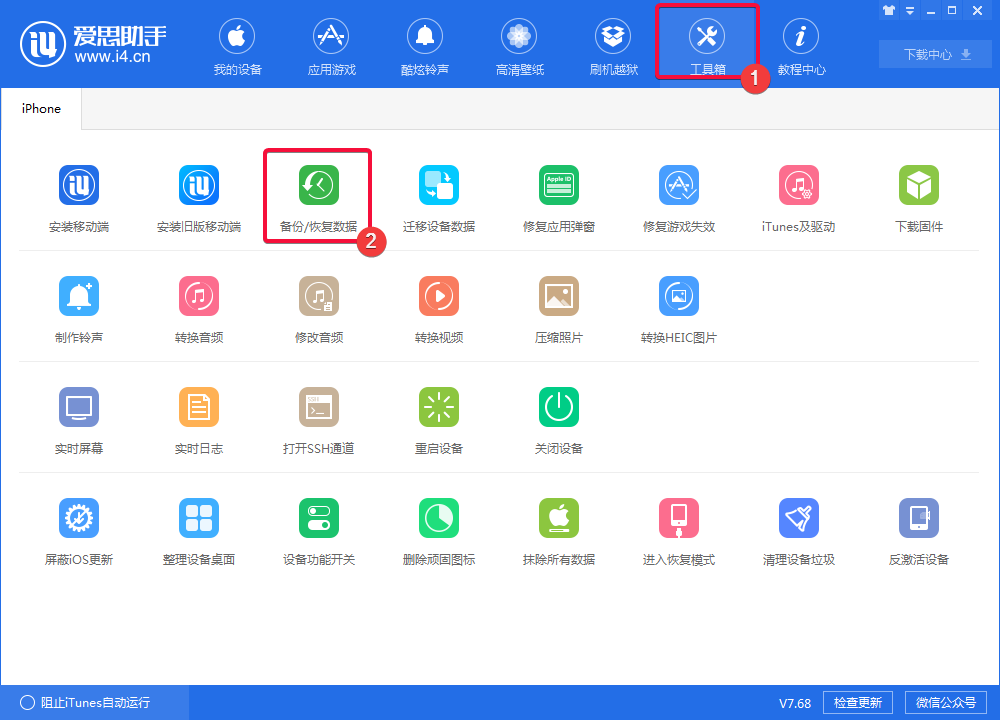The image size is (1000, 720).
Task: Open 屏蔽iOS更新 to block iOS updates
Action: (79, 528)
